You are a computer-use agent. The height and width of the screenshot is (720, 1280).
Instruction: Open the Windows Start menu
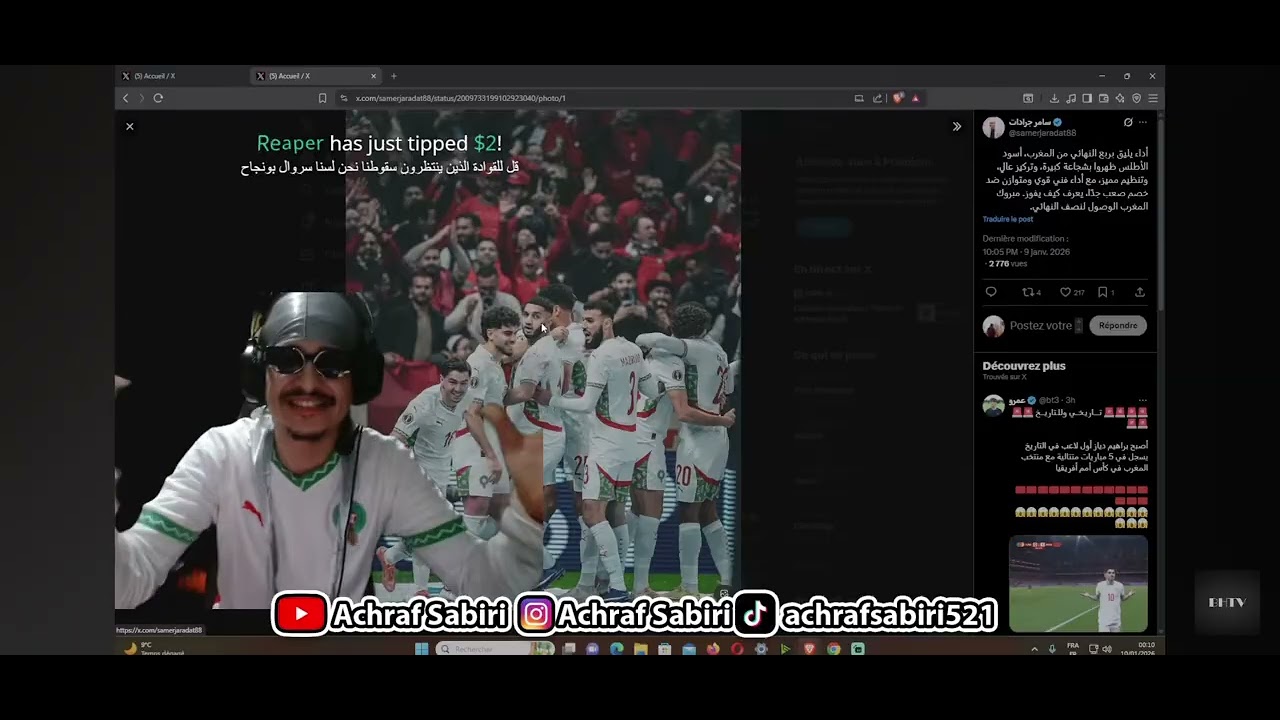pos(422,649)
